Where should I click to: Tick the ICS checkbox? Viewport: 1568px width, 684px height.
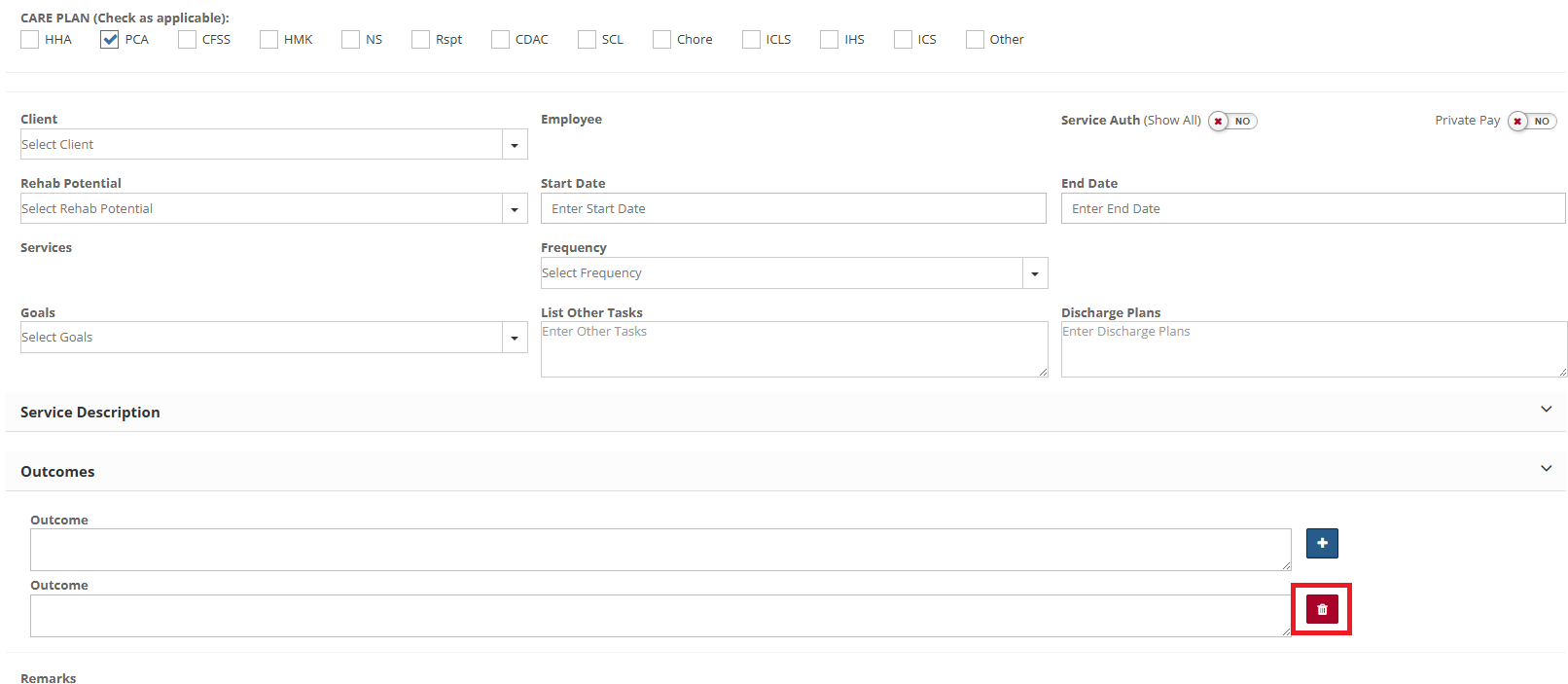[904, 39]
